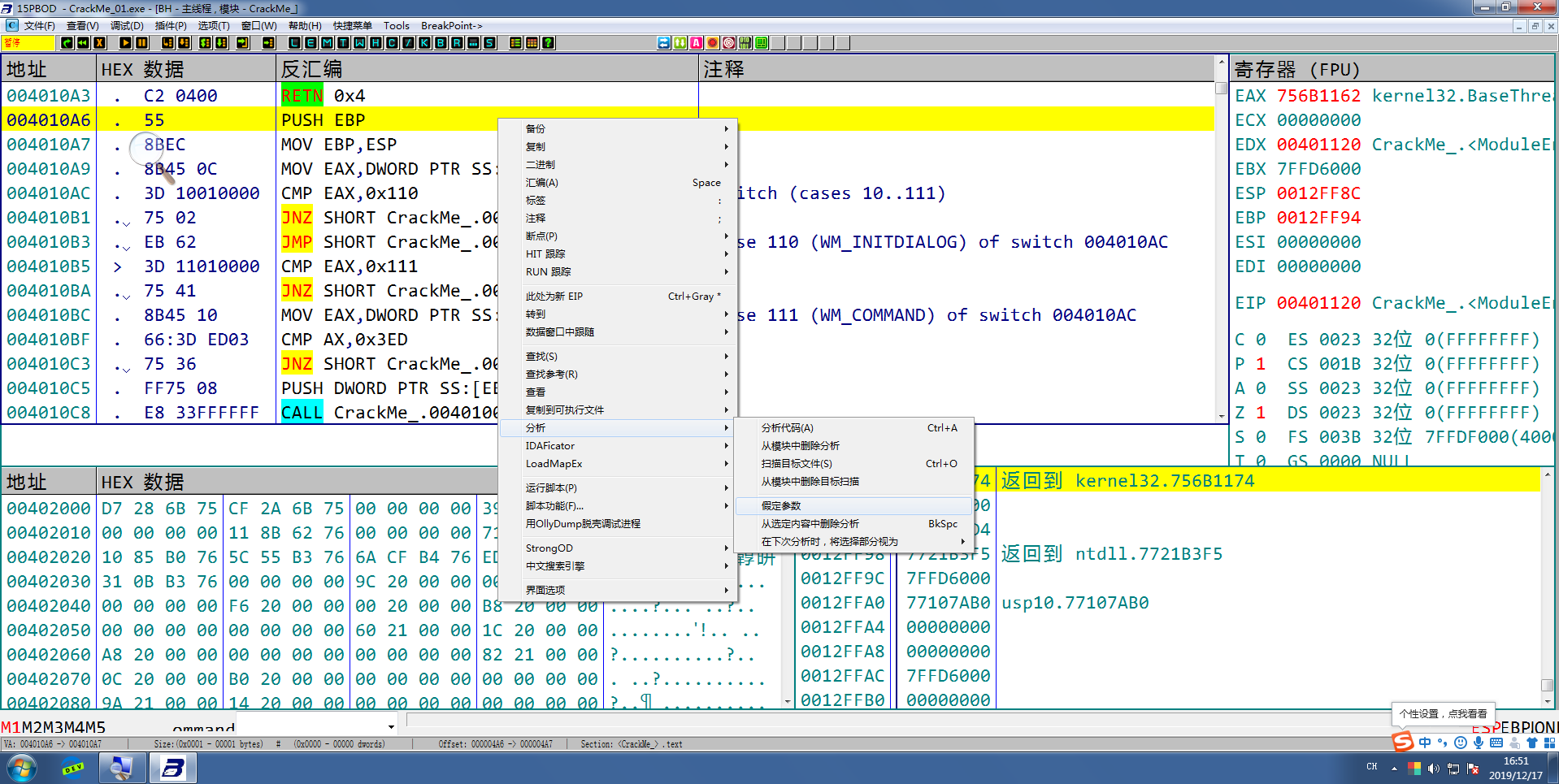The image size is (1559, 784).
Task: Select 扫描目标文件(S) in submenu
Action: [853, 464]
